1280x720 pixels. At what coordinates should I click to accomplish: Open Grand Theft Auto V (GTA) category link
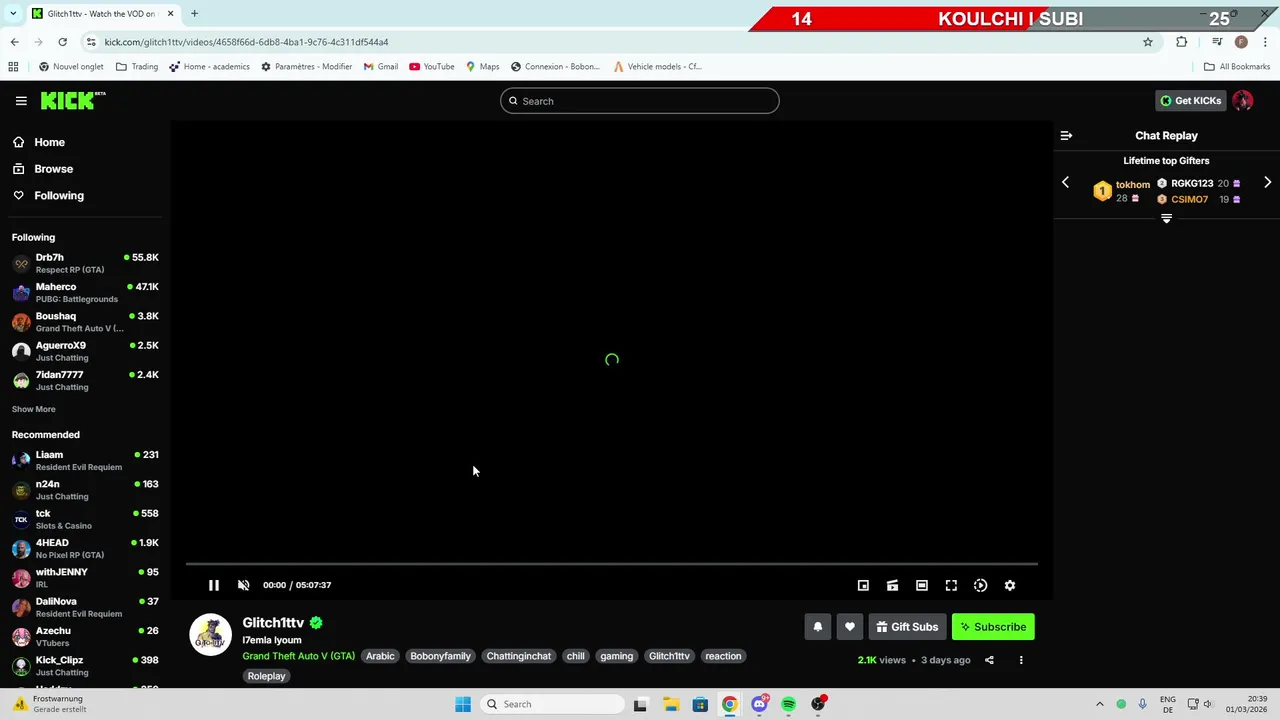pyautogui.click(x=298, y=656)
